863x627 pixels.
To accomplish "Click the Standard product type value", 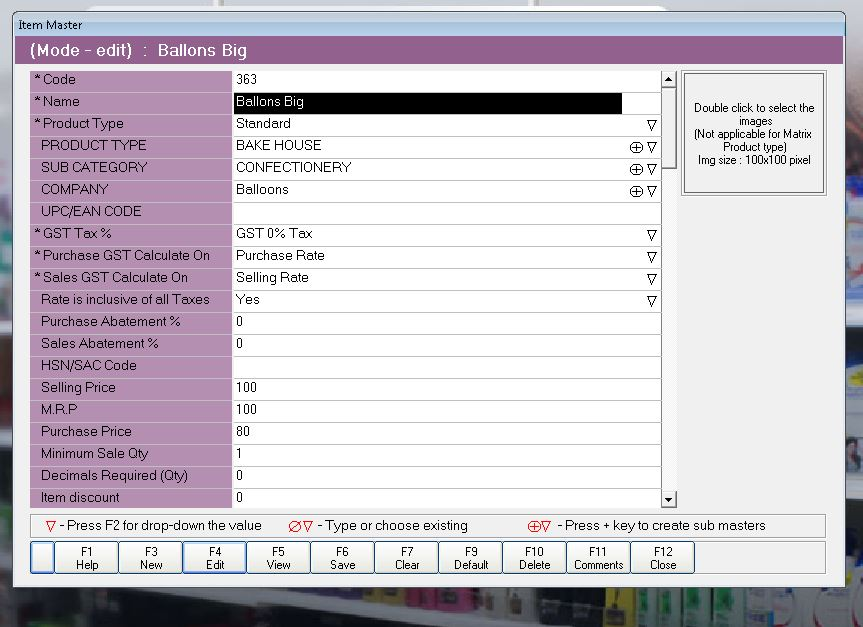I will pos(263,123).
